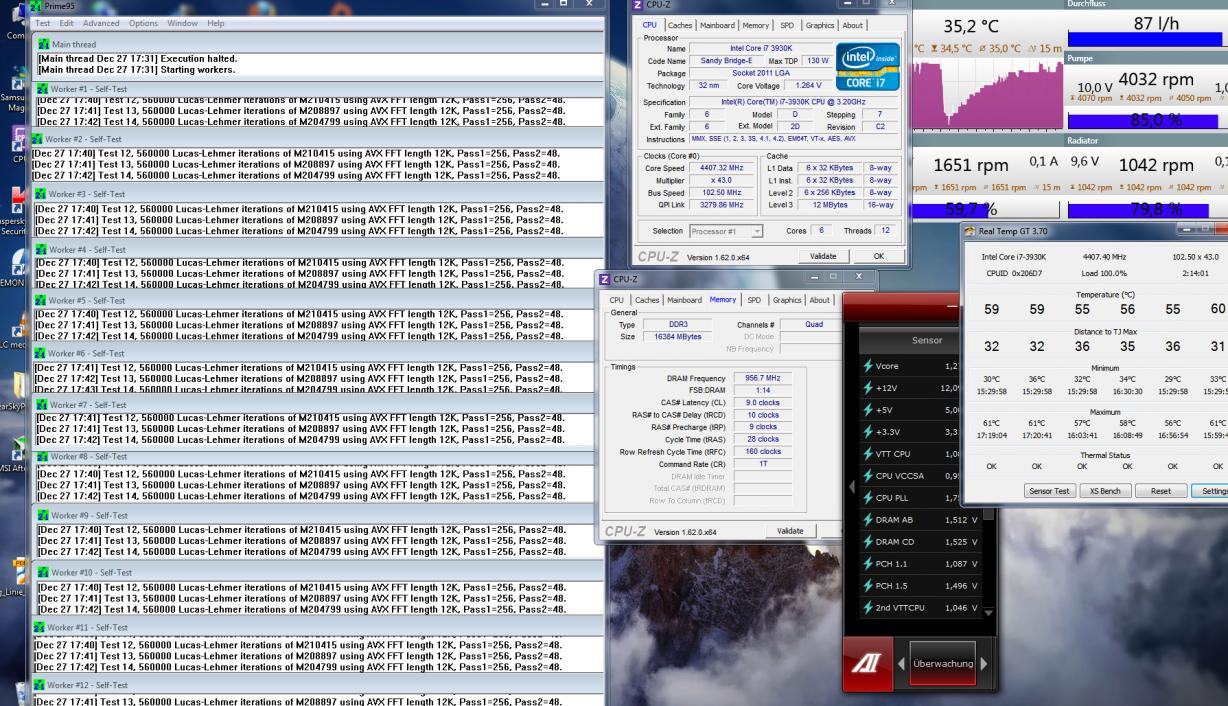Click the Worker #1 Self-Test window icon
The height and width of the screenshot is (706, 1228).
43,89
